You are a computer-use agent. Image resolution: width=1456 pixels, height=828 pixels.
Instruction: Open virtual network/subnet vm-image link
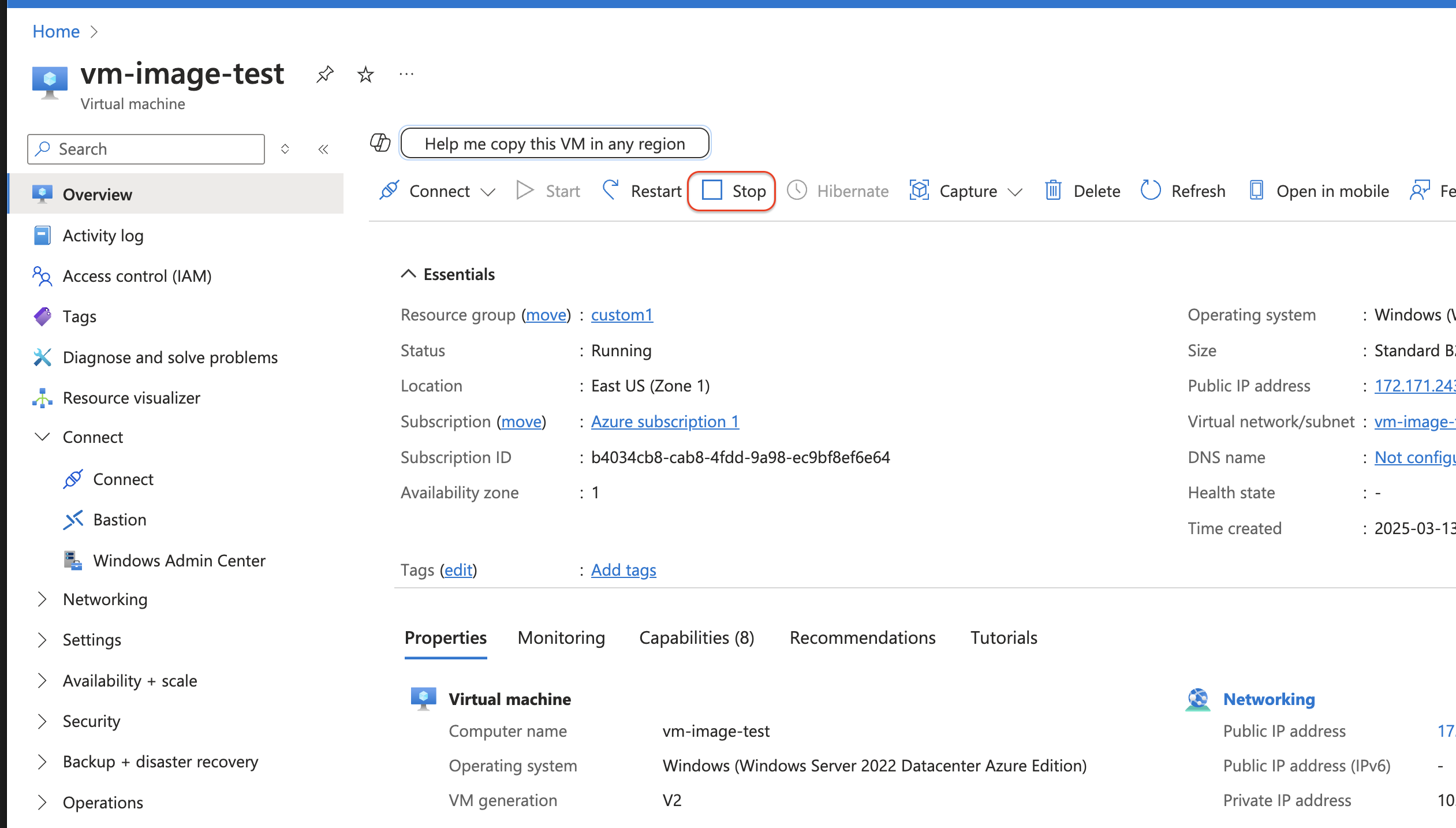coord(1415,422)
